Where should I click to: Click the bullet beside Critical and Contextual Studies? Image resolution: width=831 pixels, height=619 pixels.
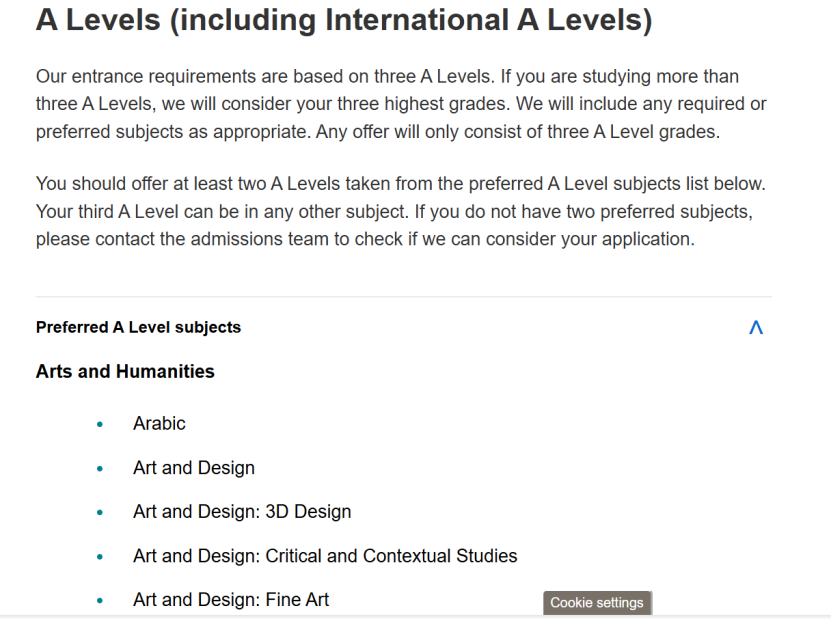[x=100, y=556]
